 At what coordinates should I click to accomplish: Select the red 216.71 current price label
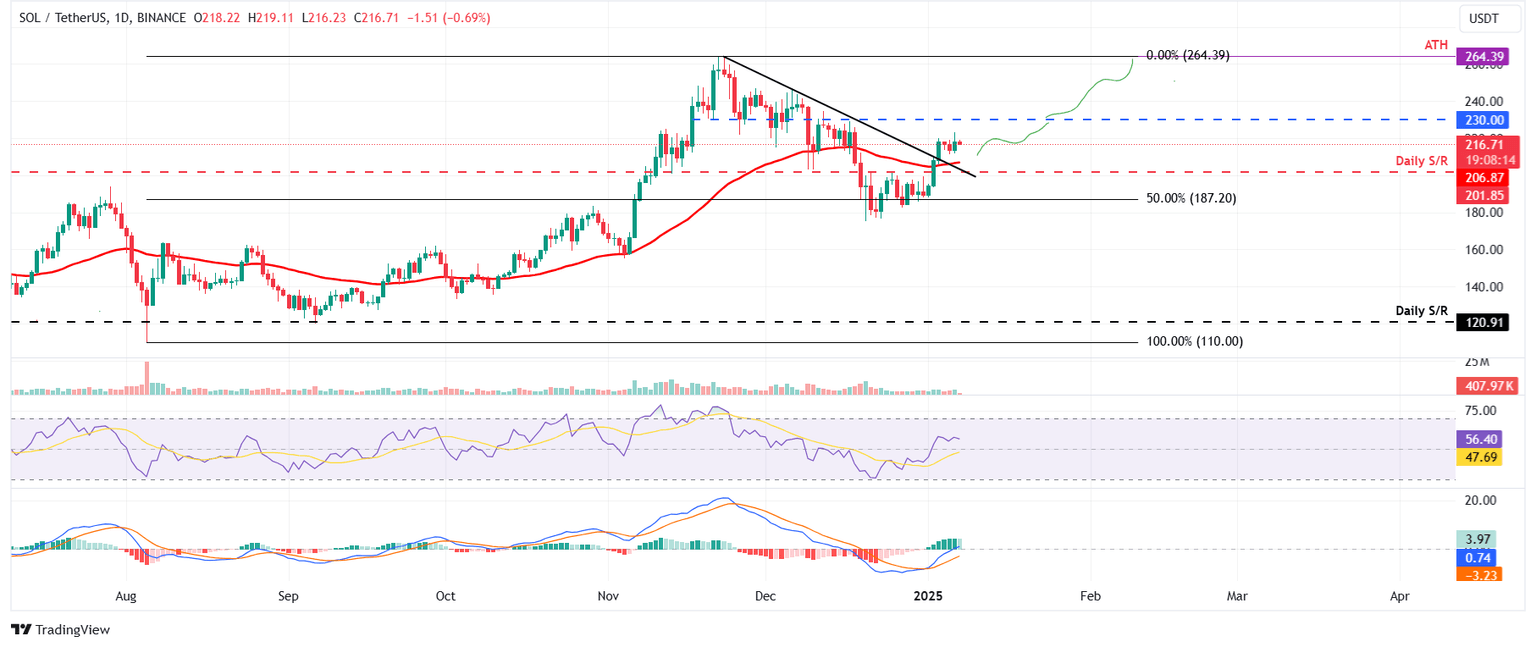pos(1483,145)
